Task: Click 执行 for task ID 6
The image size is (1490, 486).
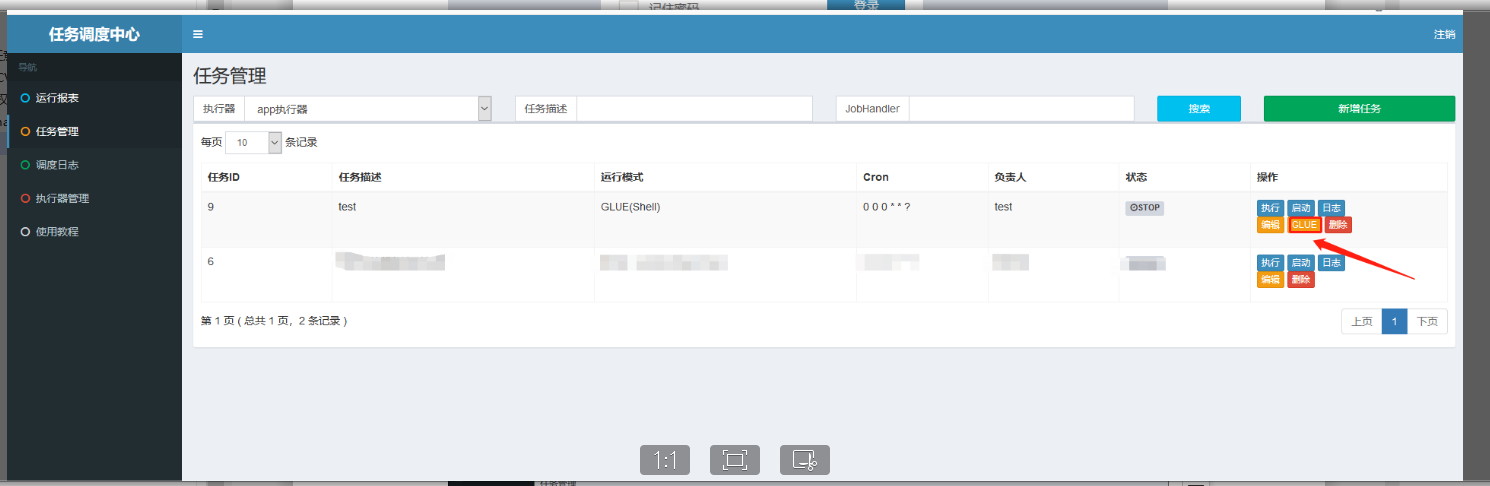Action: pyautogui.click(x=1270, y=263)
